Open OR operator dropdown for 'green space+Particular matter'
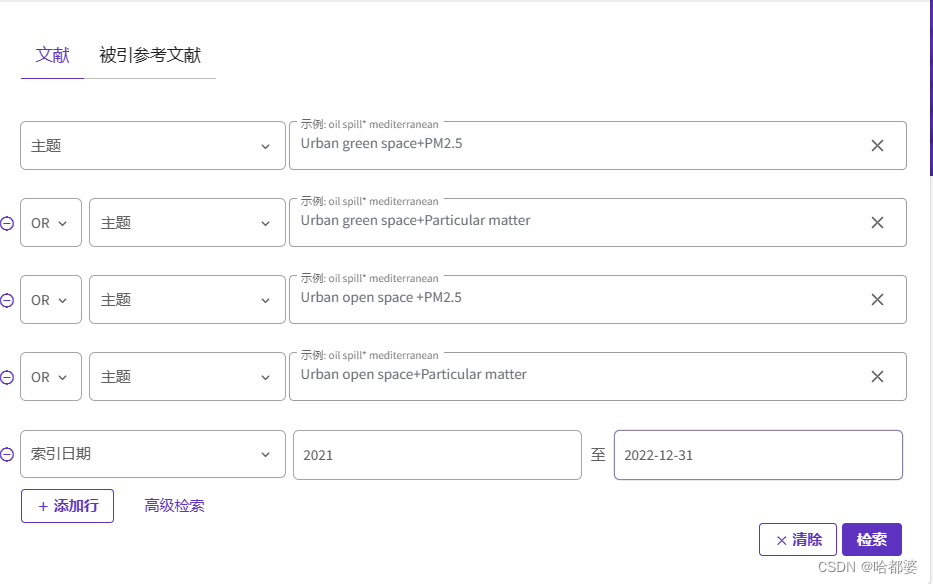 point(51,223)
